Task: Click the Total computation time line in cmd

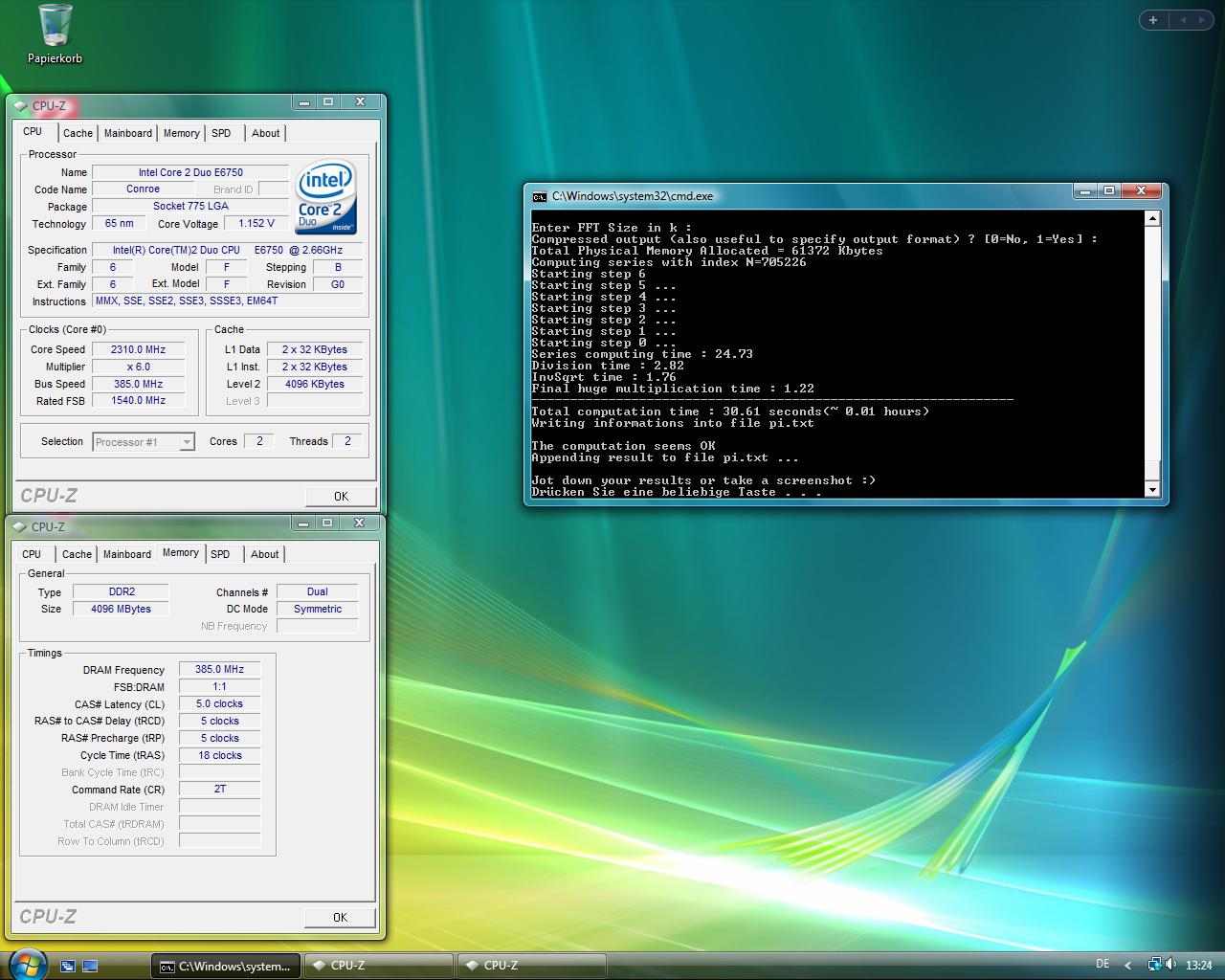Action: (x=730, y=412)
